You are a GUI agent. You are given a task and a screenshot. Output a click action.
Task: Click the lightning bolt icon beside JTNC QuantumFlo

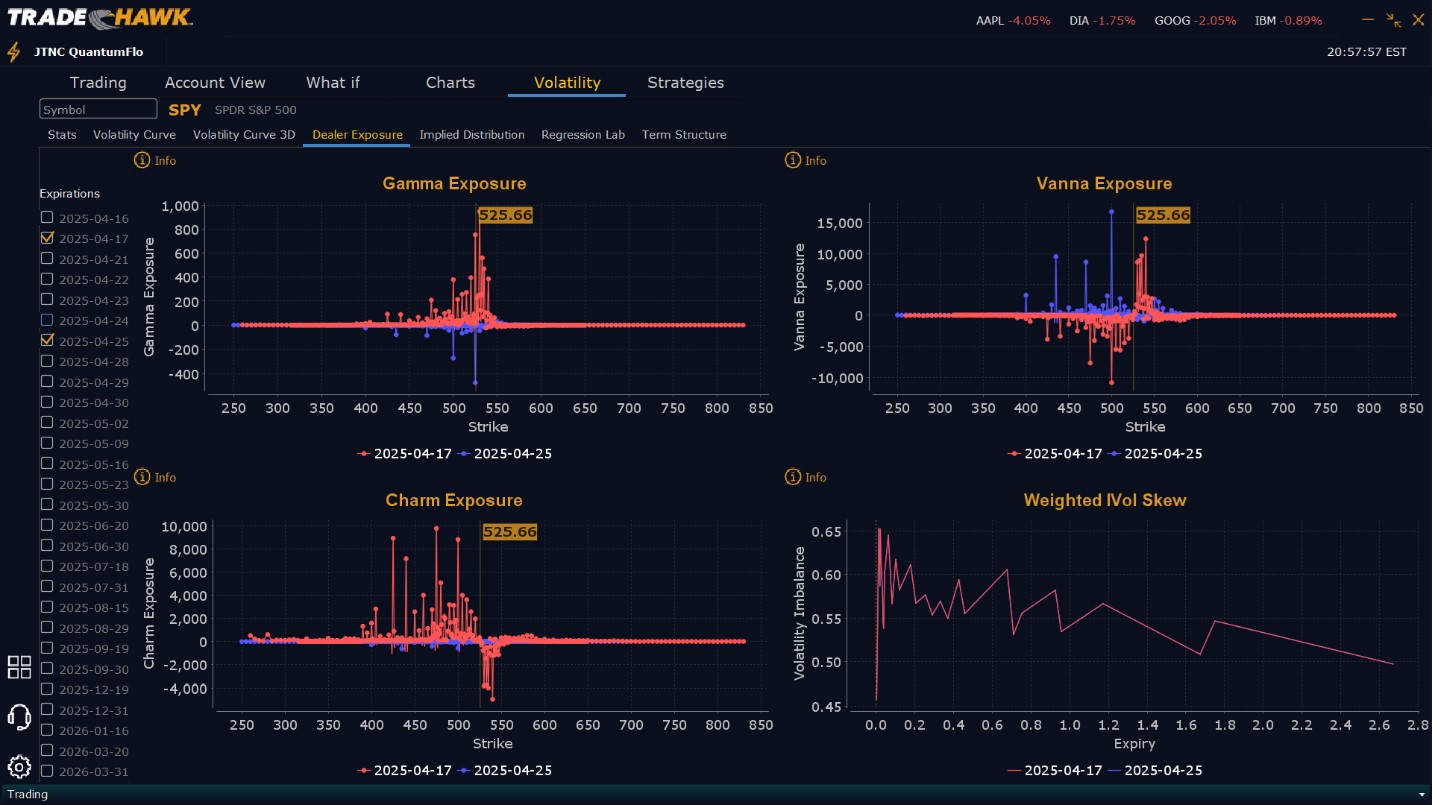[x=14, y=52]
